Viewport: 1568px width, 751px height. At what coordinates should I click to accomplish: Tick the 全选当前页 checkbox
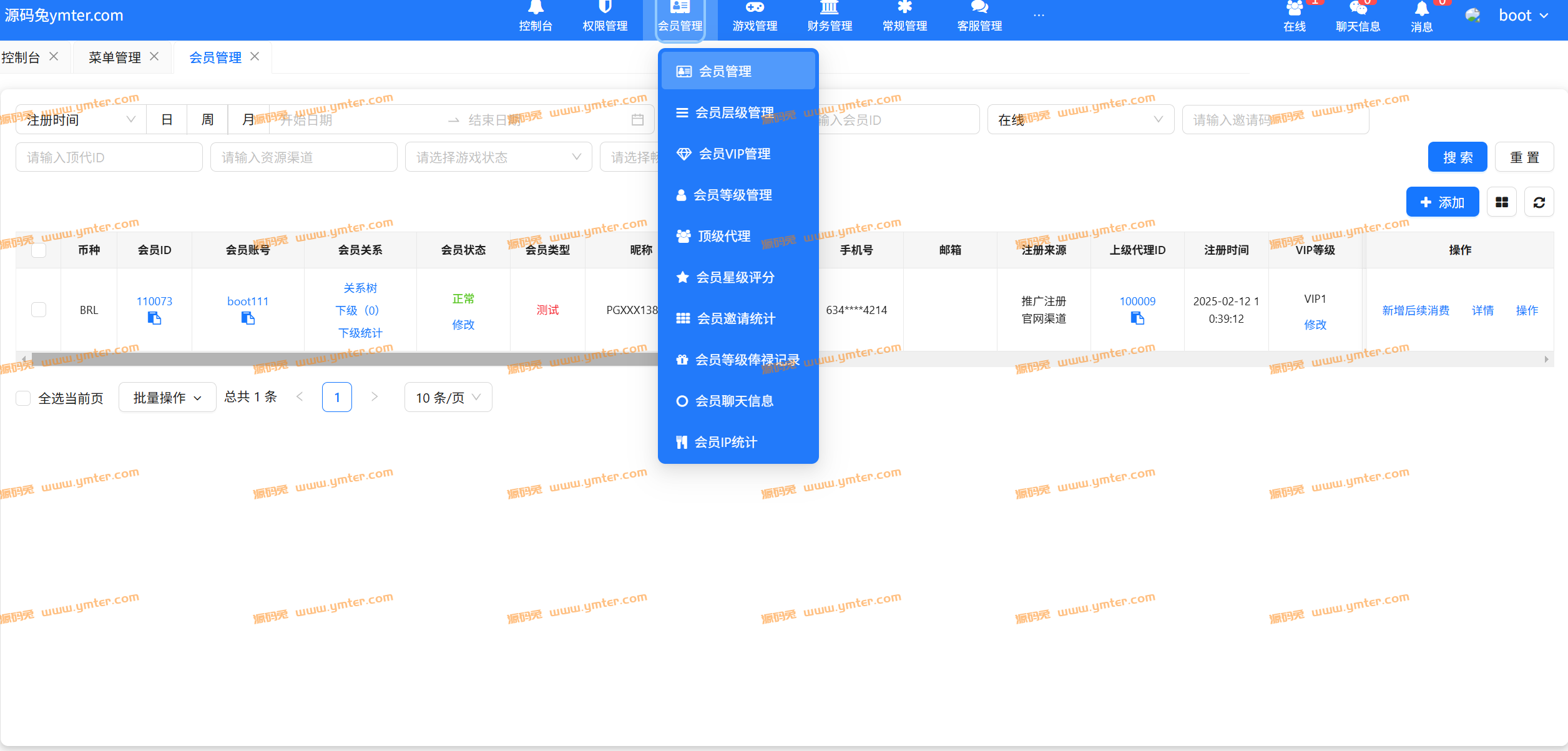pyautogui.click(x=23, y=398)
